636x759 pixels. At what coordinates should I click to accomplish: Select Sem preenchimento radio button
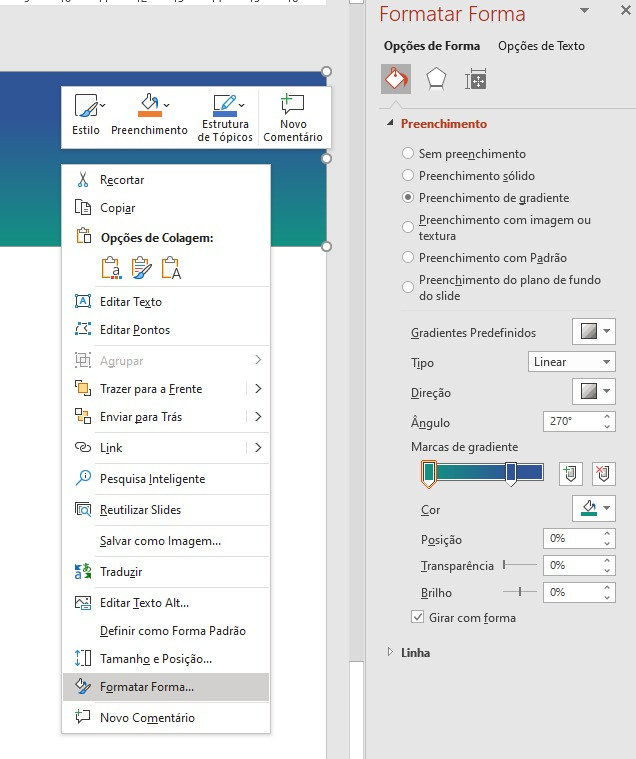(x=408, y=153)
